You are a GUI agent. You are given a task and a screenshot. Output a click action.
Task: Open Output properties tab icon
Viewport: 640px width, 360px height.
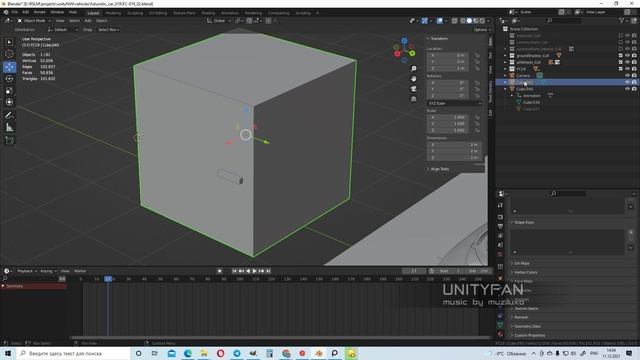tap(500, 226)
